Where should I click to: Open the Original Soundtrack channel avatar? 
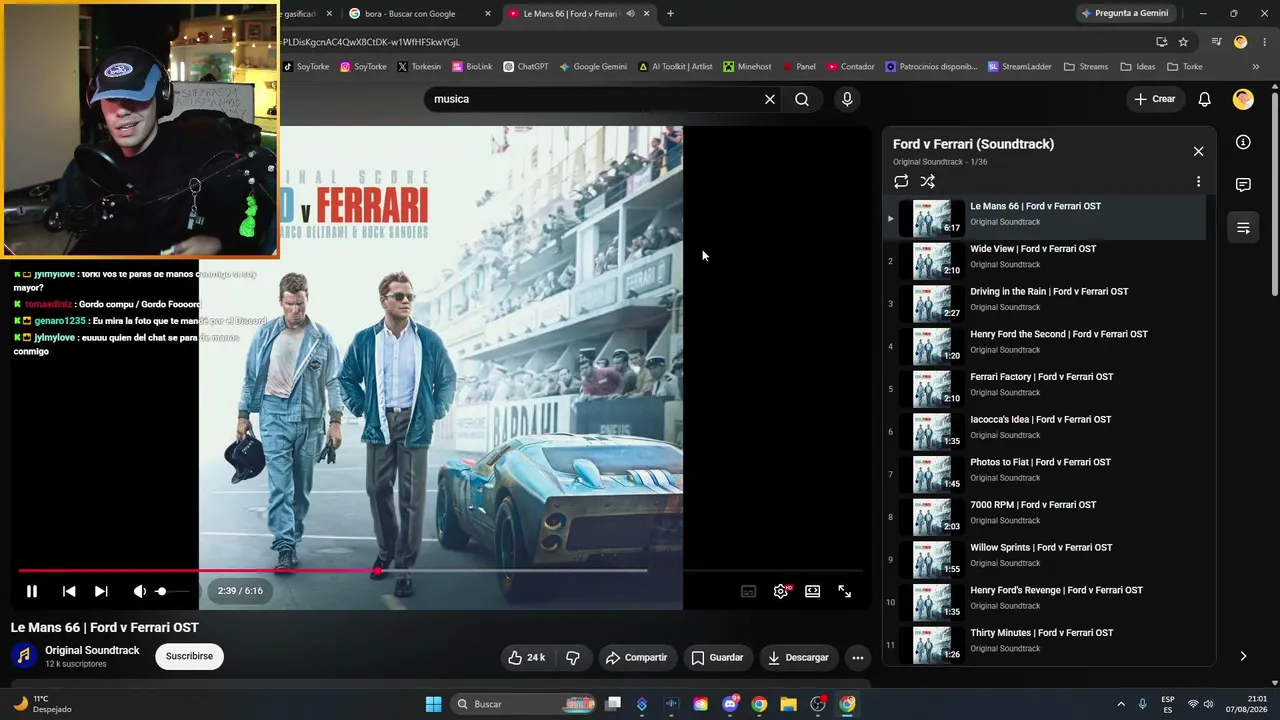(x=24, y=656)
